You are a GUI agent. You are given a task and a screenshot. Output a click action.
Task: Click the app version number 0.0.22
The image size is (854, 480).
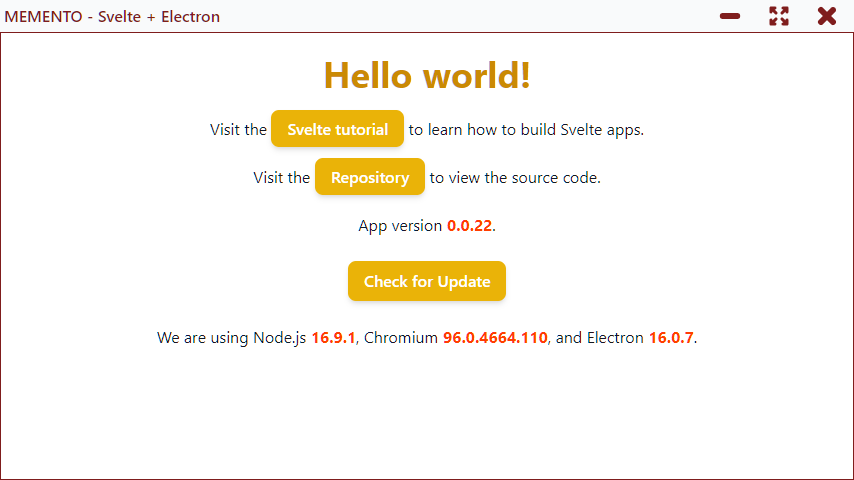tap(469, 226)
